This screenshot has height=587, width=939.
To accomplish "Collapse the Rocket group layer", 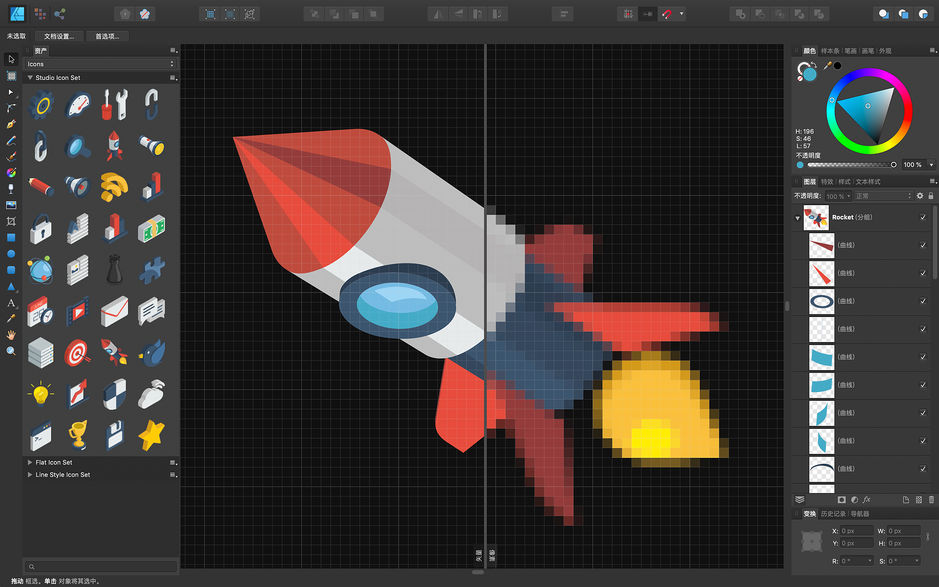I will click(x=798, y=218).
